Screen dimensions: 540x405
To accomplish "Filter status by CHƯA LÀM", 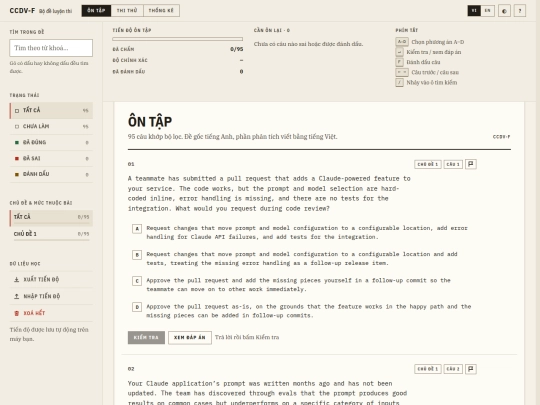I will coord(51,126).
